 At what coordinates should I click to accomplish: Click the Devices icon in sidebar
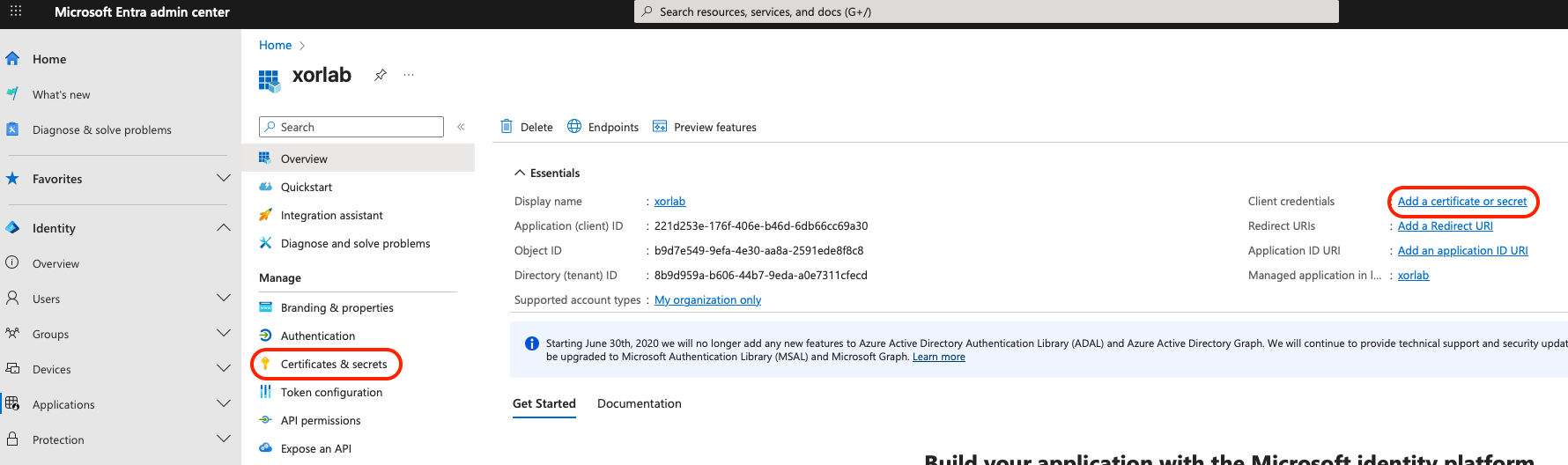coord(12,368)
